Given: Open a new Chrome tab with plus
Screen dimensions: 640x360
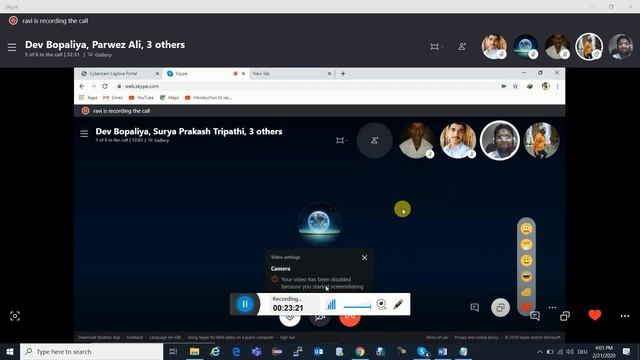Looking at the screenshot, I should [x=343, y=73].
